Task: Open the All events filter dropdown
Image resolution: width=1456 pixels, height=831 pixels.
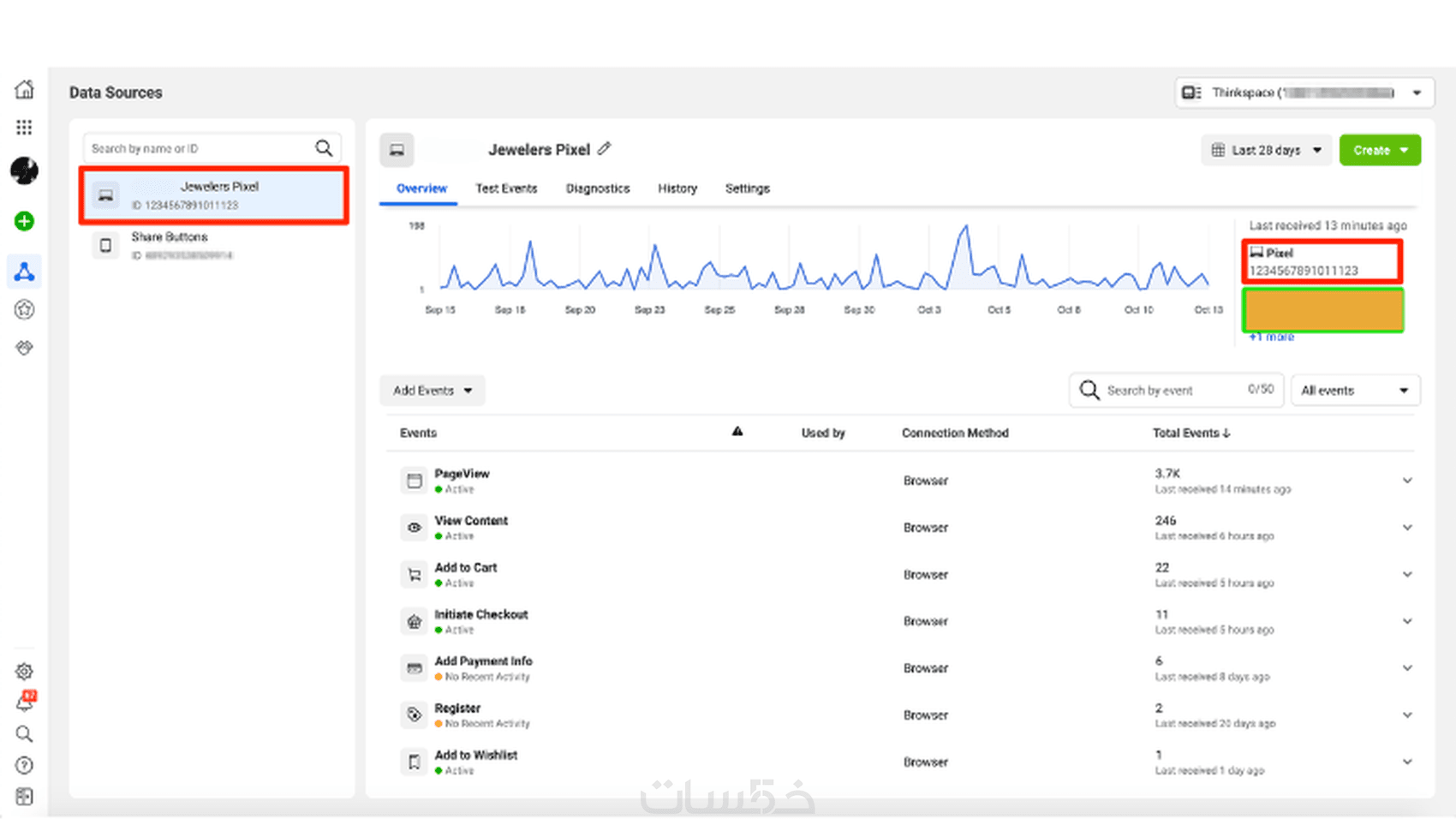Action: pos(1354,391)
